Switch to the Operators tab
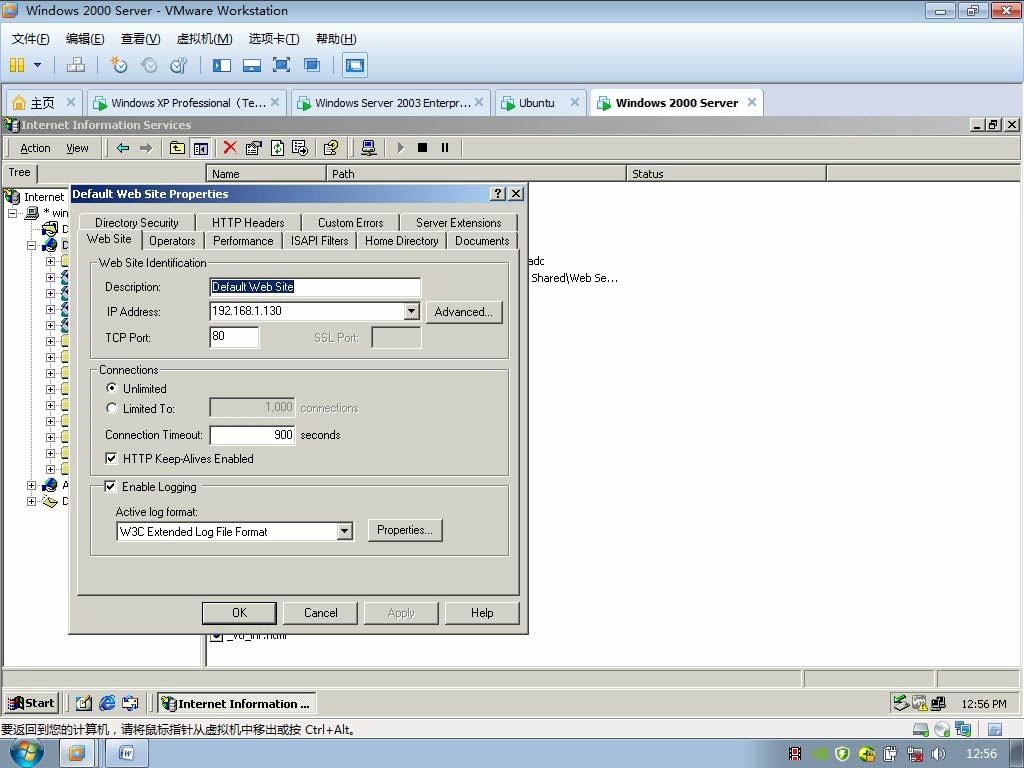This screenshot has width=1024, height=768. point(172,241)
